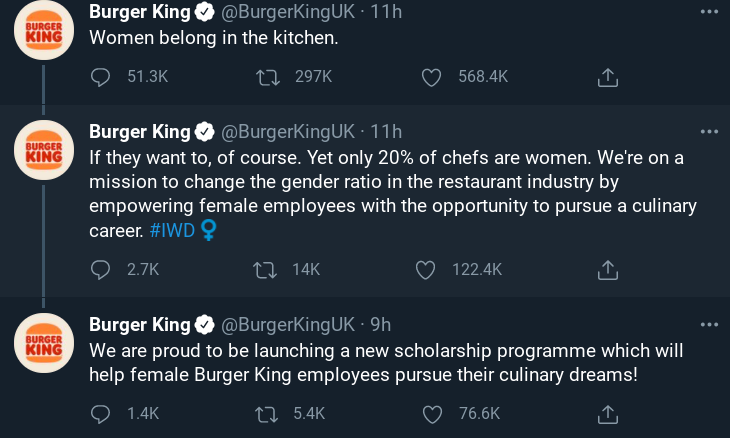
Task: Reply to the tweet about 20% of chefs
Action: pos(100,270)
